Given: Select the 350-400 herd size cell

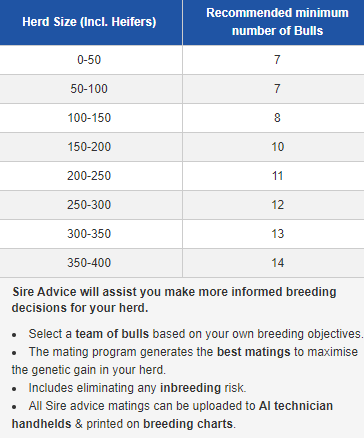Looking at the screenshot, I should [x=91, y=263].
